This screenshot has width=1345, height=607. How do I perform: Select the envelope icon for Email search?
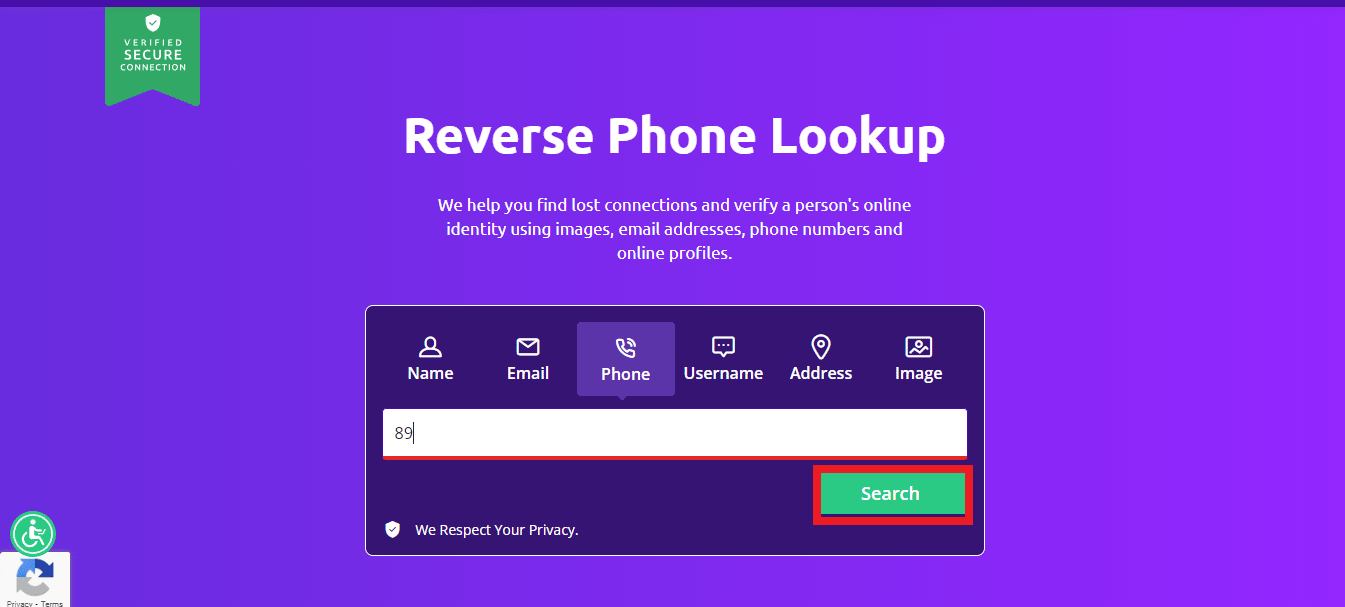click(x=528, y=347)
